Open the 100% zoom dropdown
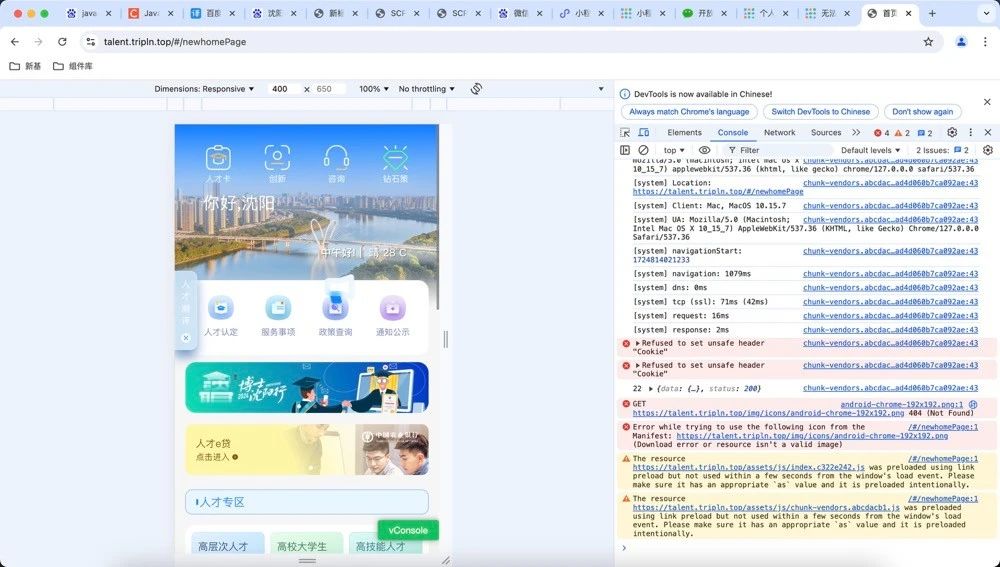This screenshot has height=567, width=1000. pos(374,89)
